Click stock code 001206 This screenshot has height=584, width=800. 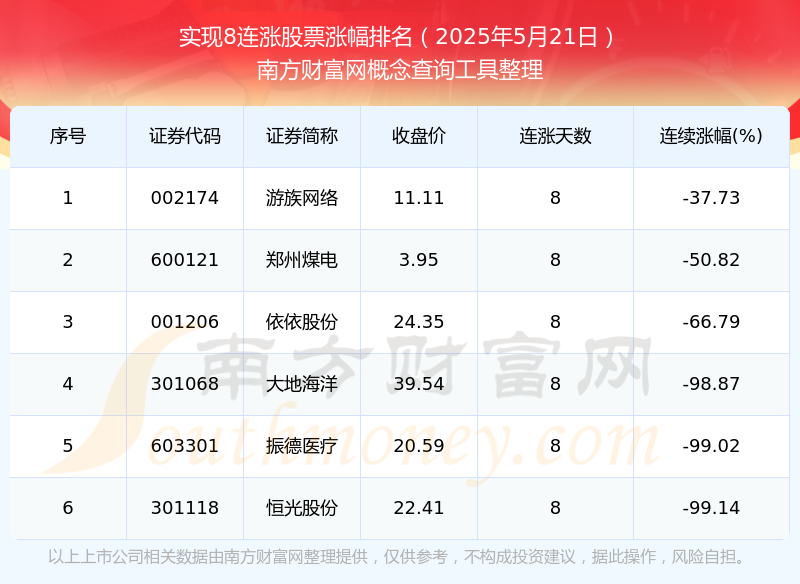point(185,322)
